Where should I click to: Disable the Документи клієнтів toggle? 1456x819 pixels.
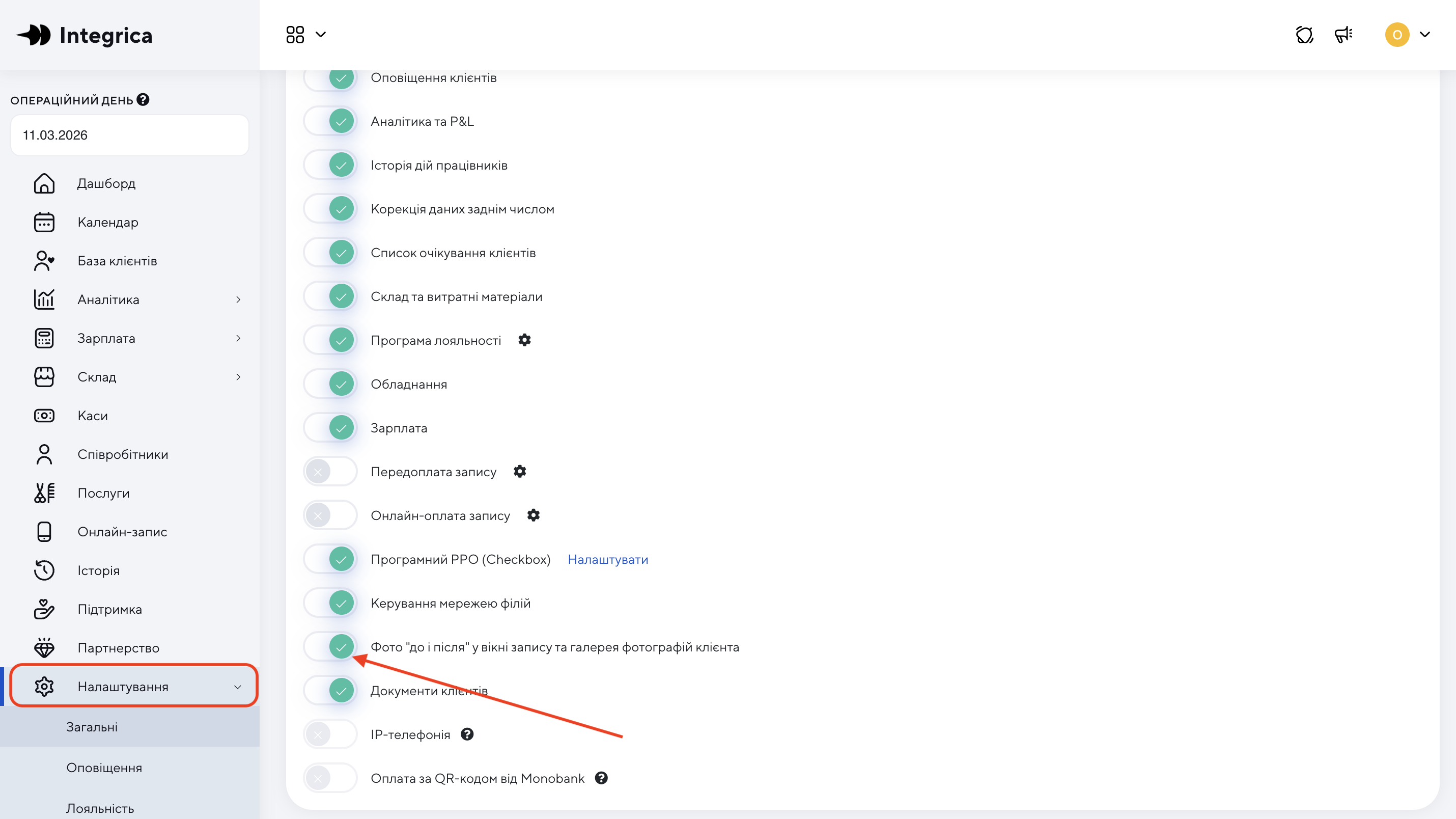point(330,691)
